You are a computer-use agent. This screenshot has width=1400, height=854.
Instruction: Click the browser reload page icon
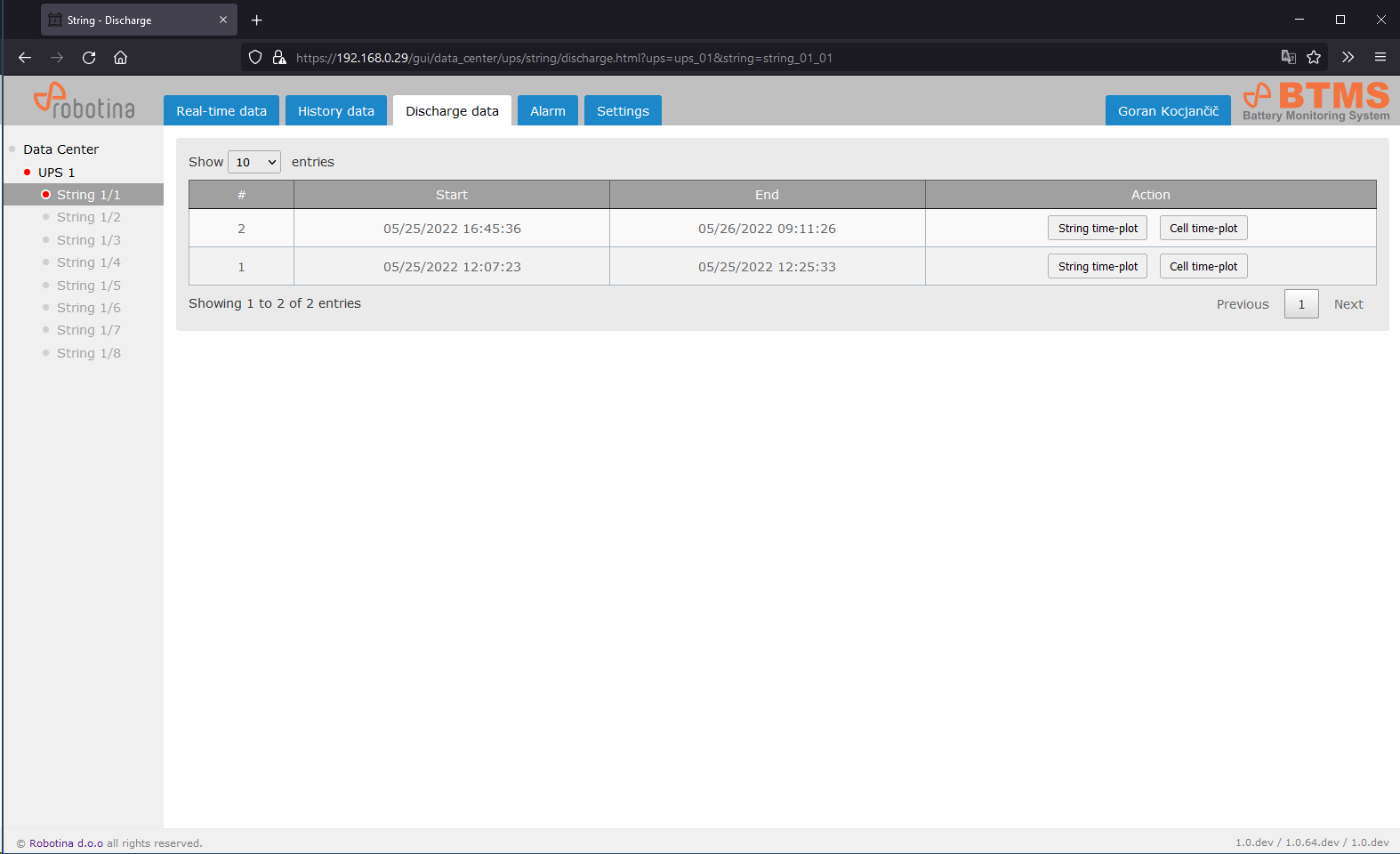(x=89, y=58)
